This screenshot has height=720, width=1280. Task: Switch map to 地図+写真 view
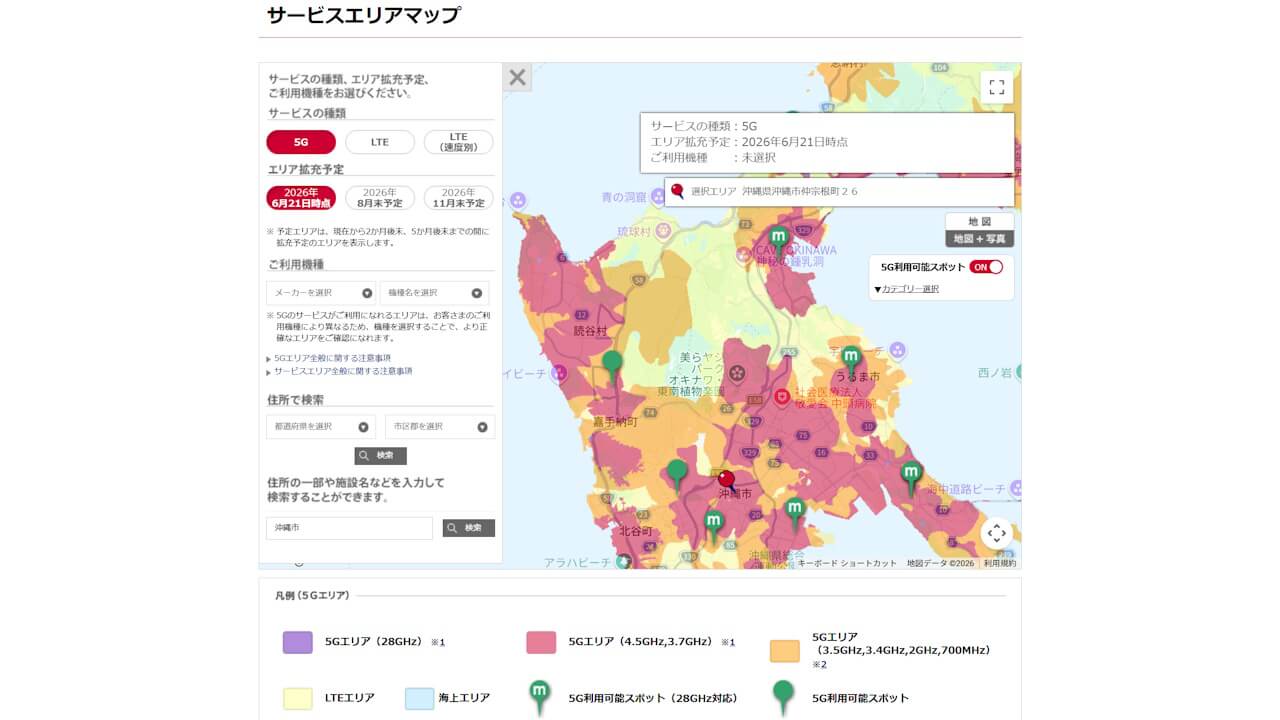pyautogui.click(x=980, y=239)
